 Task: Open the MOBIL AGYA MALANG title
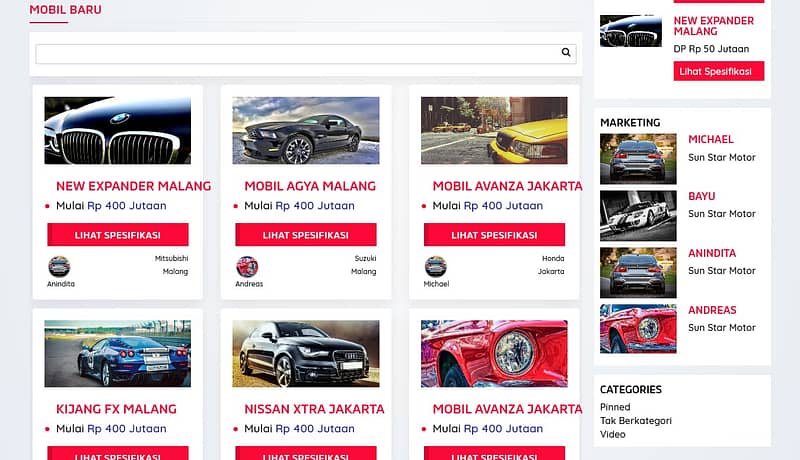(x=310, y=186)
